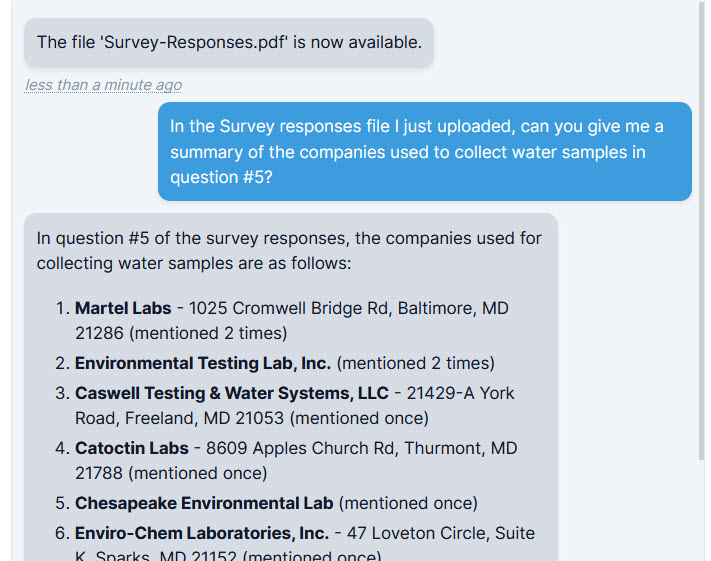Click Environmental Testing Lab, Inc. list entry
The width and height of the screenshot is (711, 561).
pyautogui.click(x=202, y=363)
